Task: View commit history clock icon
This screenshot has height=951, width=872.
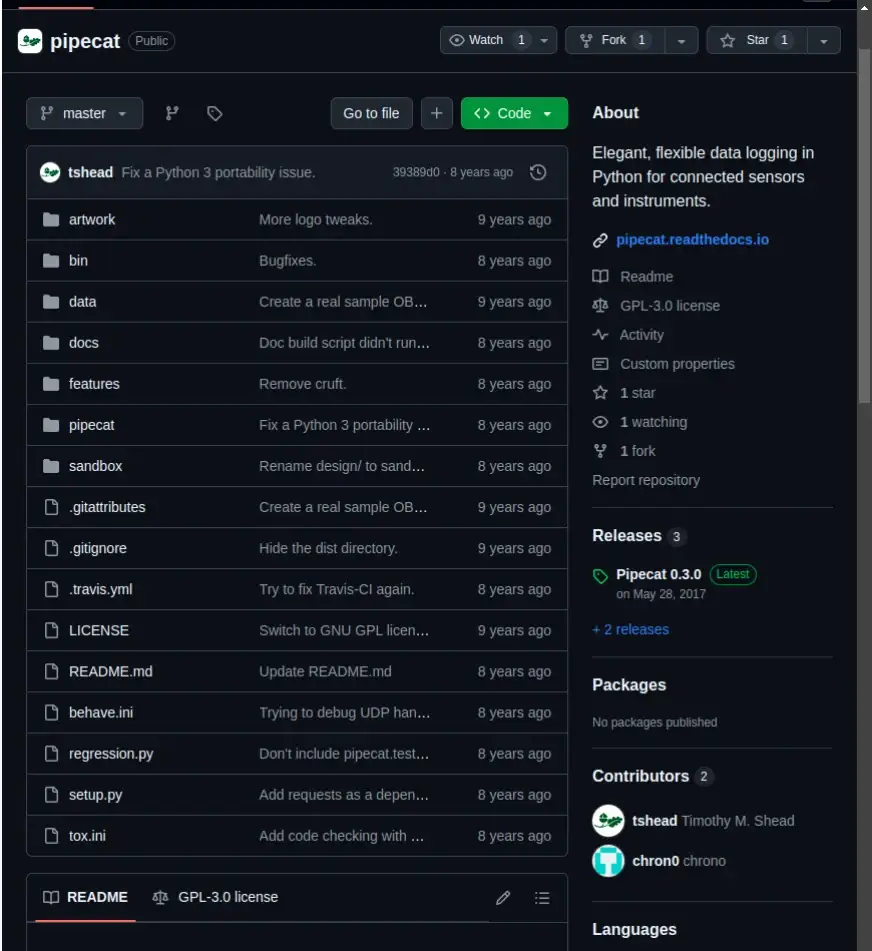Action: [x=538, y=172]
